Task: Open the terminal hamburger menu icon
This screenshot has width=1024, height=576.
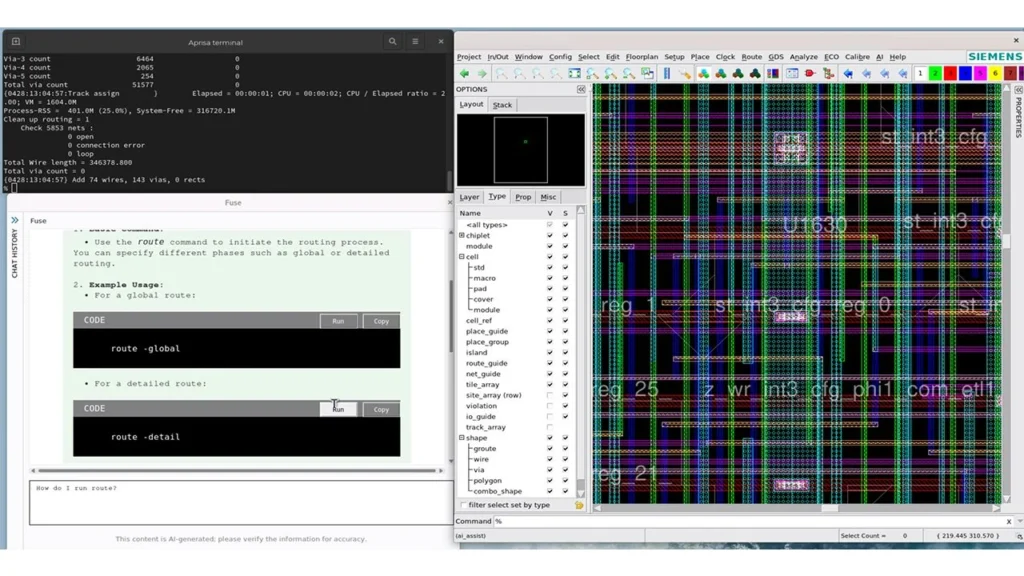Action: (415, 42)
